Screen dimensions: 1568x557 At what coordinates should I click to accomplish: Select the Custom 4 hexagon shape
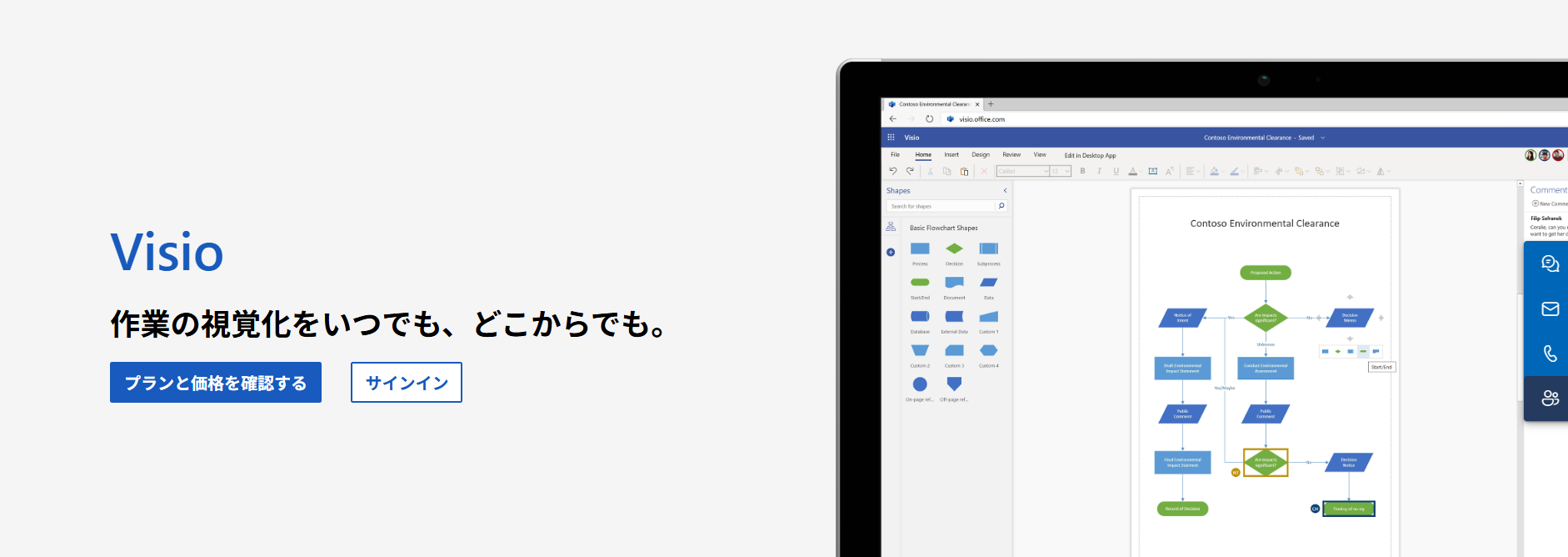[x=988, y=350]
